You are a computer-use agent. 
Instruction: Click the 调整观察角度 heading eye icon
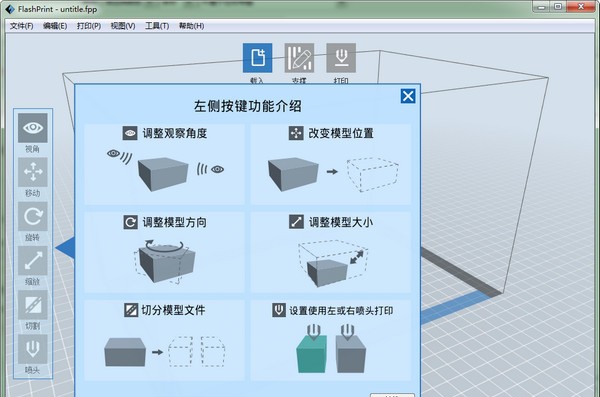[130, 133]
